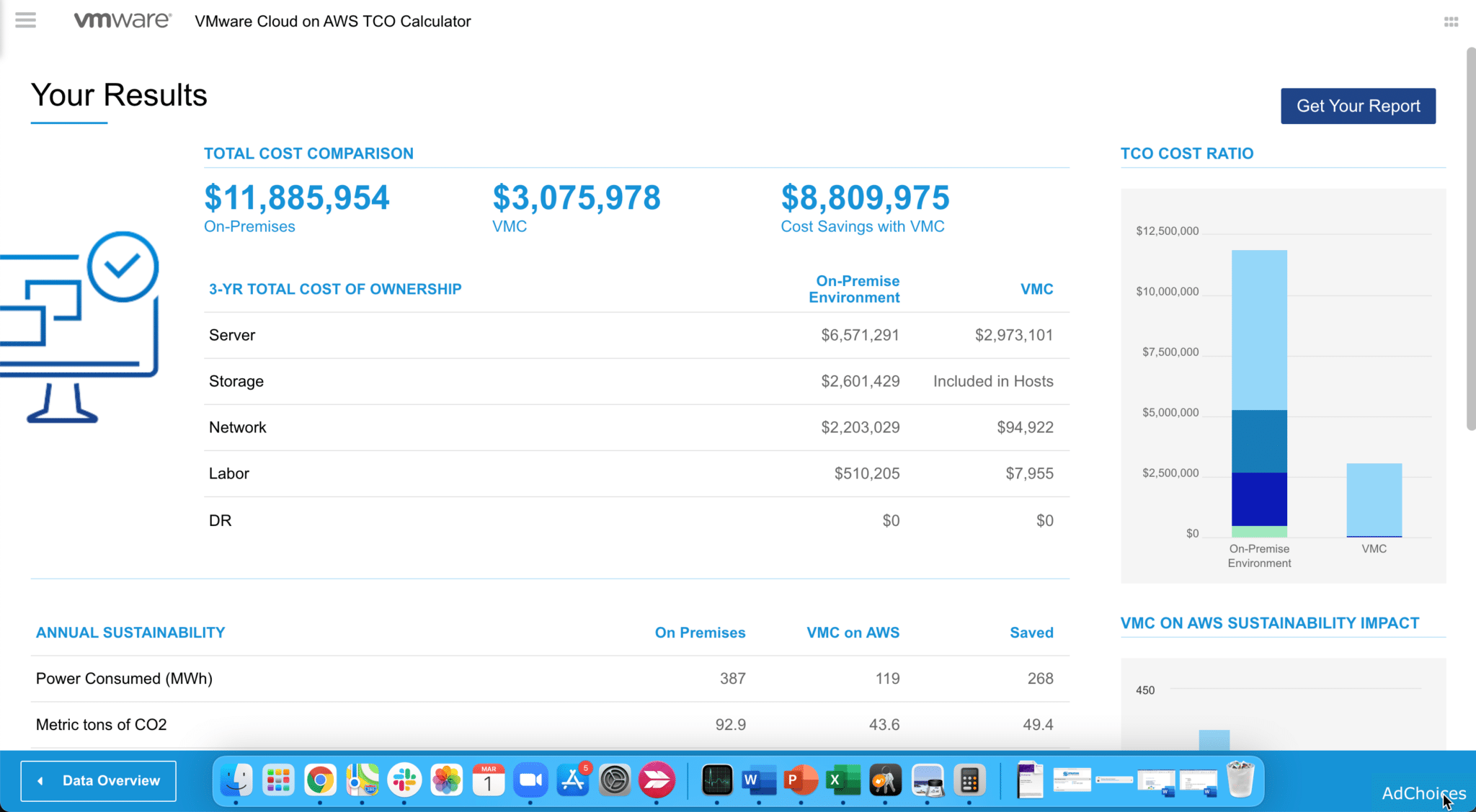Image resolution: width=1476 pixels, height=812 pixels.
Task: Click the Labor row label
Action: point(229,473)
